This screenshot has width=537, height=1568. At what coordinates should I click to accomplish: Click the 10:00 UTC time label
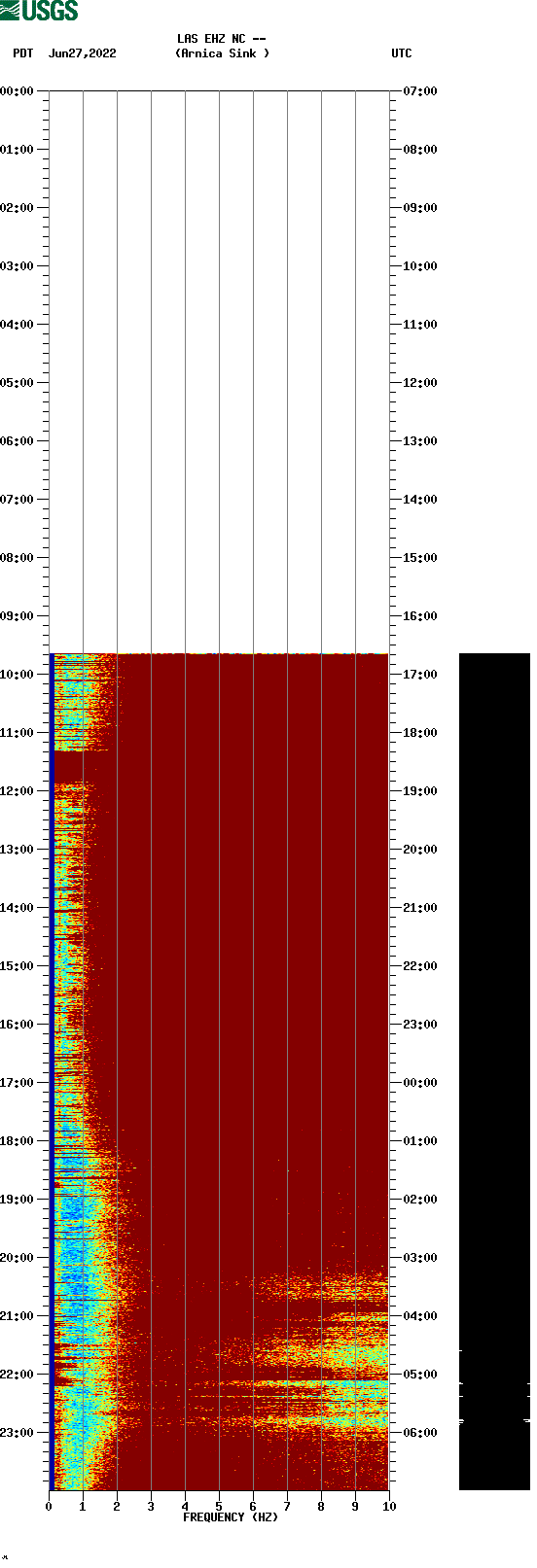click(420, 266)
